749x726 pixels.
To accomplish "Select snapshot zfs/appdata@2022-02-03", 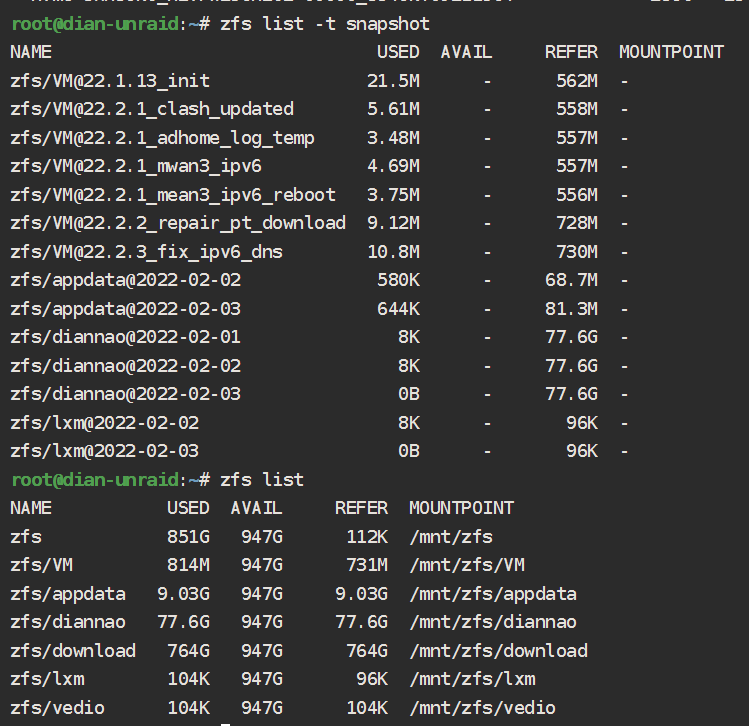I will click(126, 309).
